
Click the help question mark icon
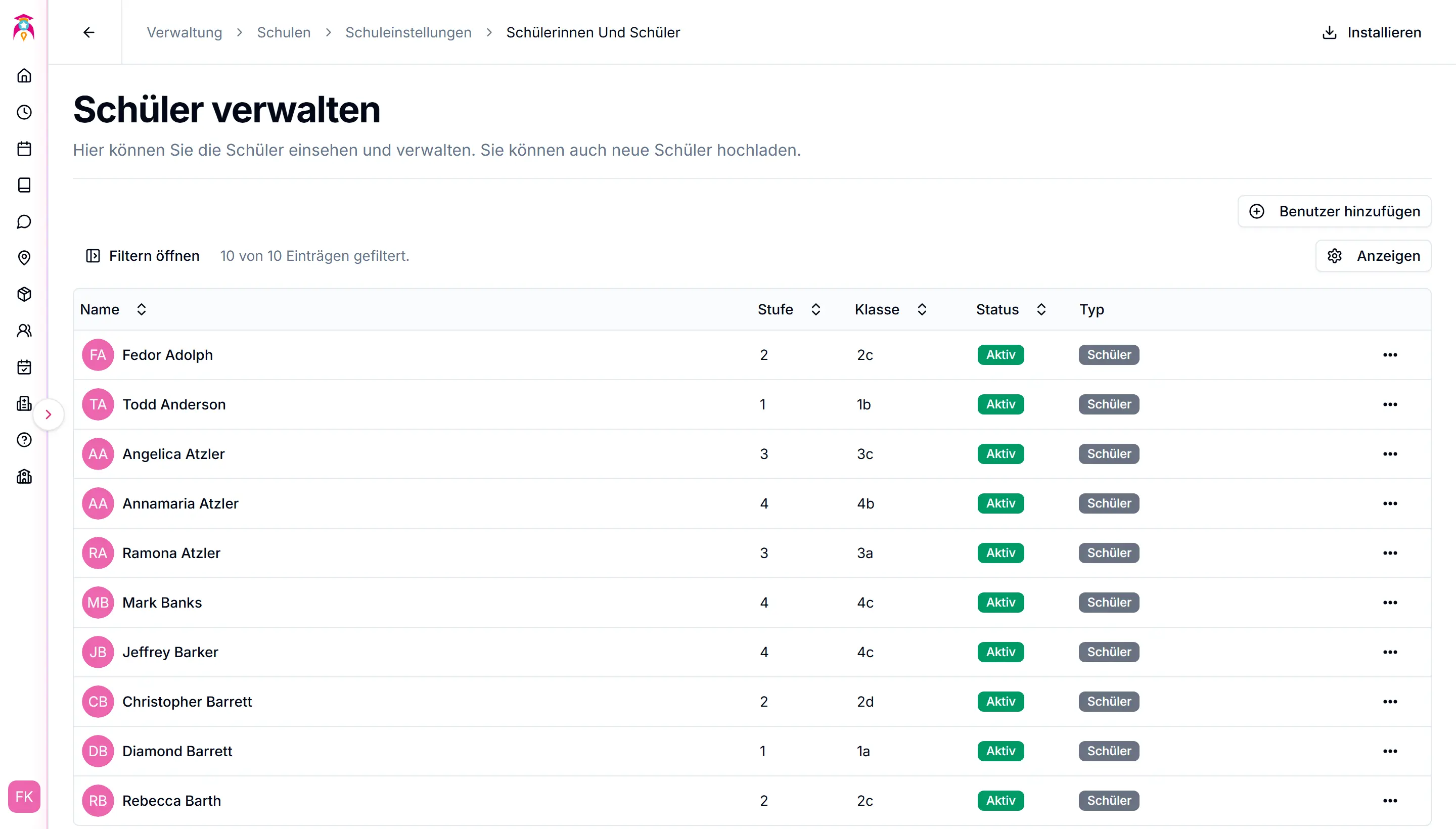pos(24,440)
